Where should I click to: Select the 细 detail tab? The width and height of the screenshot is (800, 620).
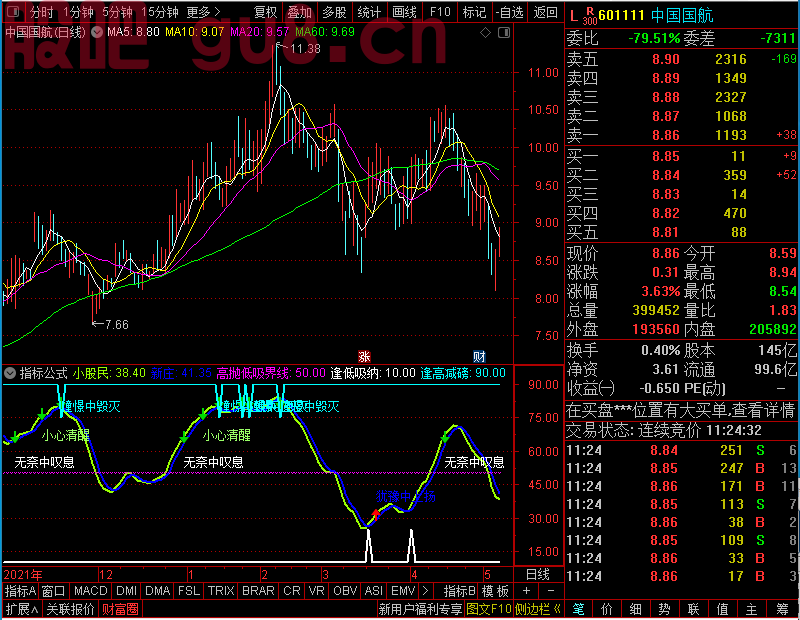[636, 609]
